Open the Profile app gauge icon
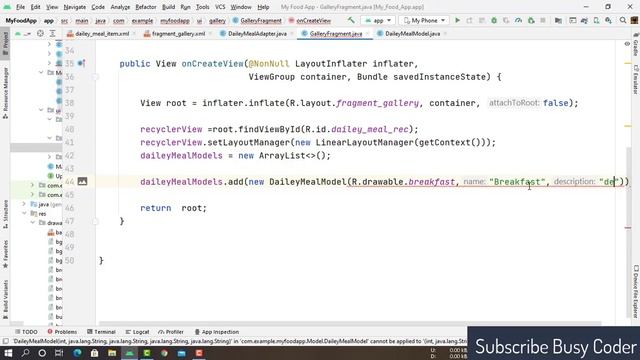 coord(518,20)
